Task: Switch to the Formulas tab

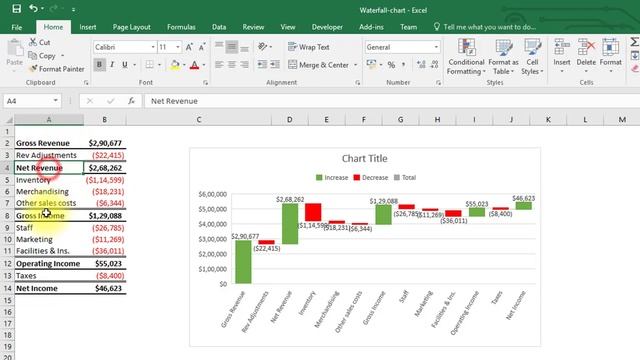Action: point(181,27)
